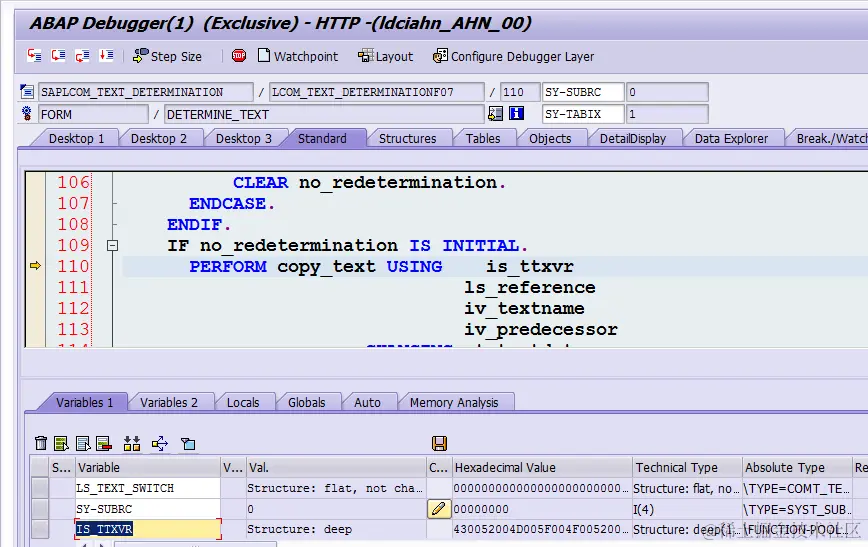
Task: Click the SY-TABIX system field label
Action: (583, 115)
